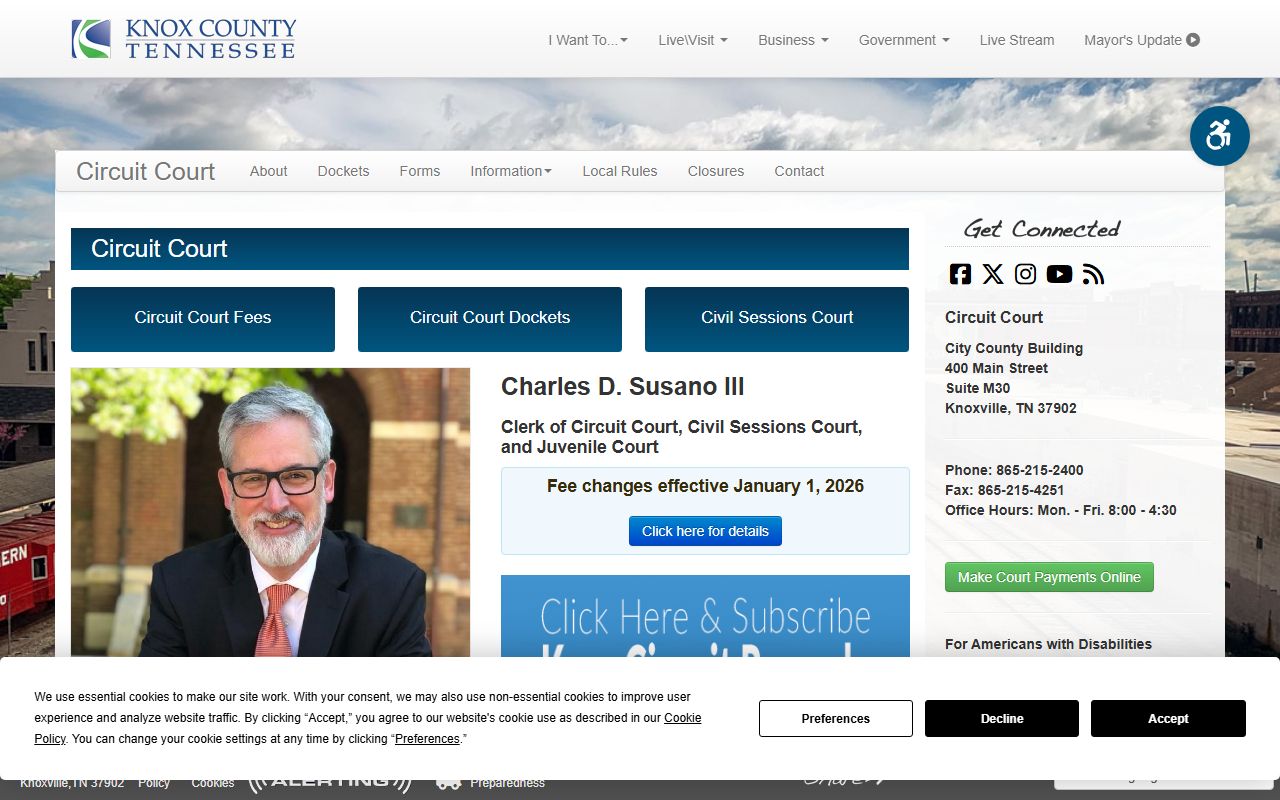The height and width of the screenshot is (800, 1280).
Task: Click the Mayor's Update play icon
Action: 1193,40
